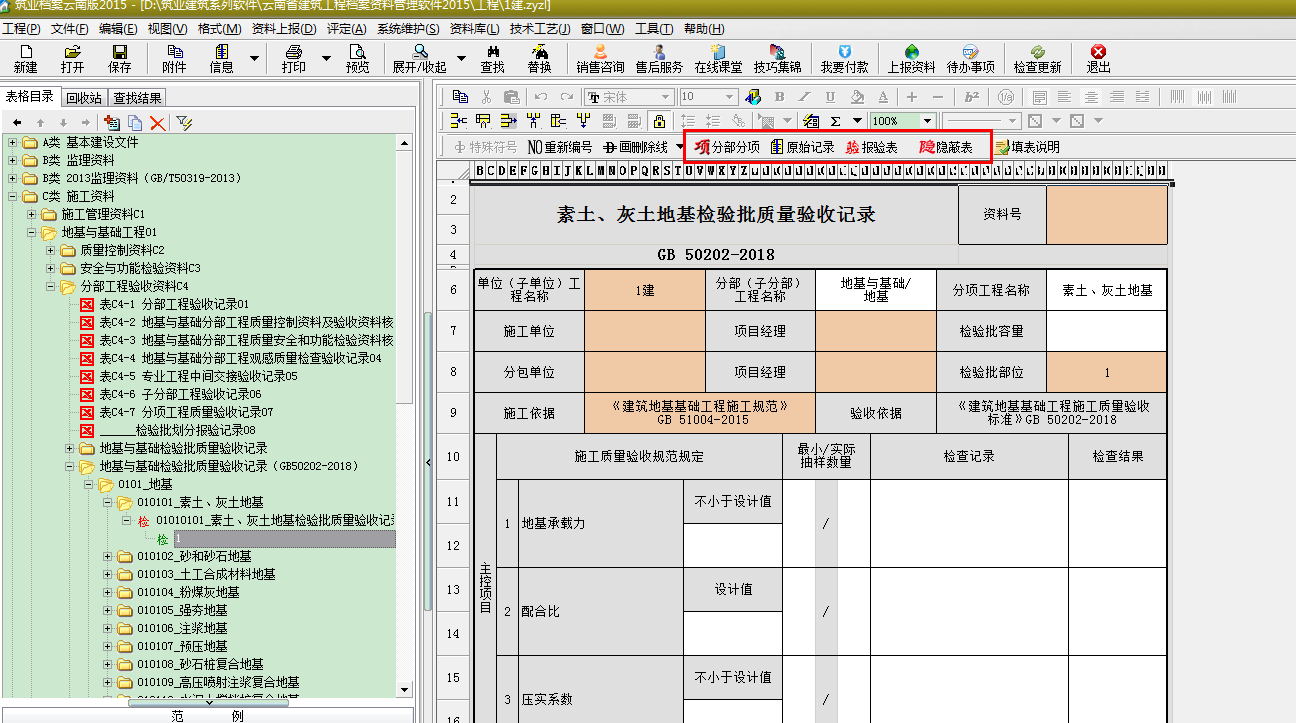Collapse the C类 施工资料 tree node
1296x723 pixels.
click(13, 197)
